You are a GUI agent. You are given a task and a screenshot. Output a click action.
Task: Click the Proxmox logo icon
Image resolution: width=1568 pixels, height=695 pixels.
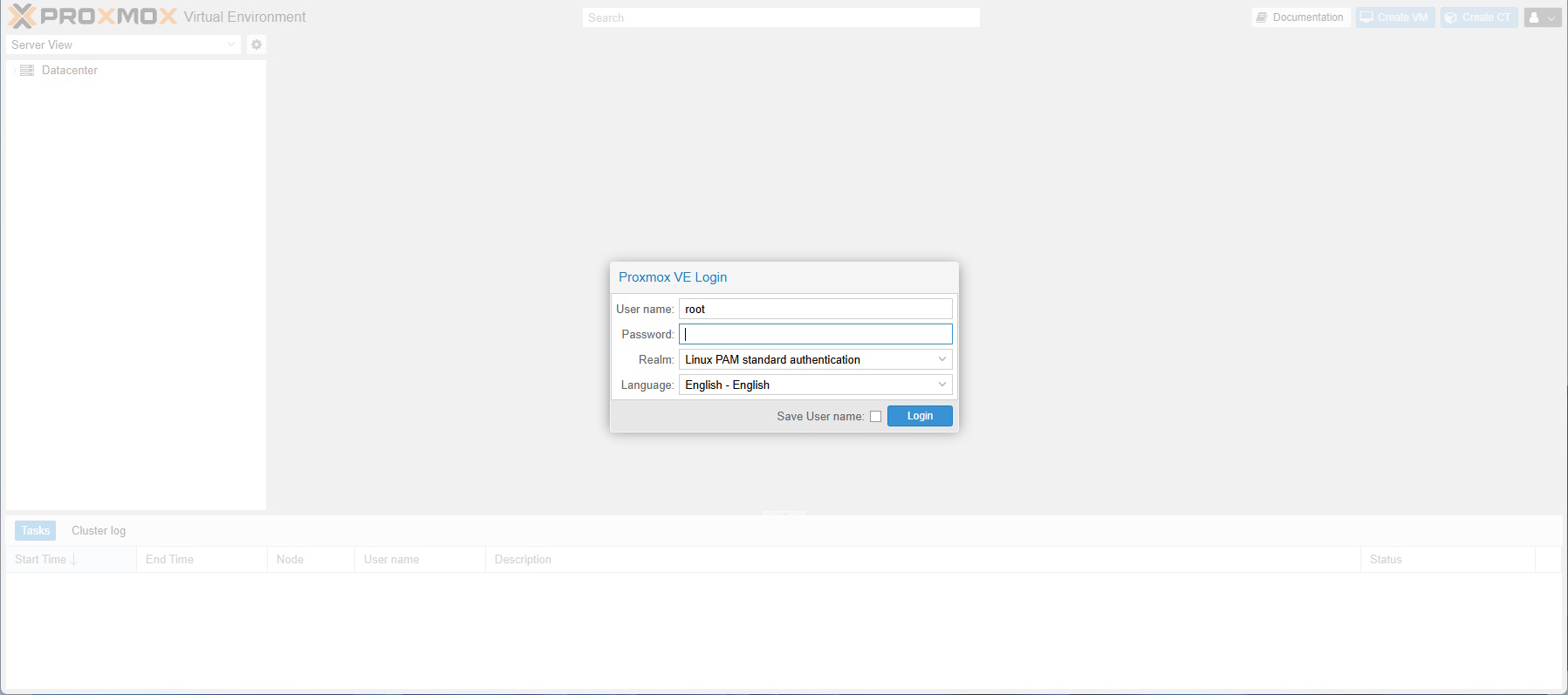tap(23, 17)
